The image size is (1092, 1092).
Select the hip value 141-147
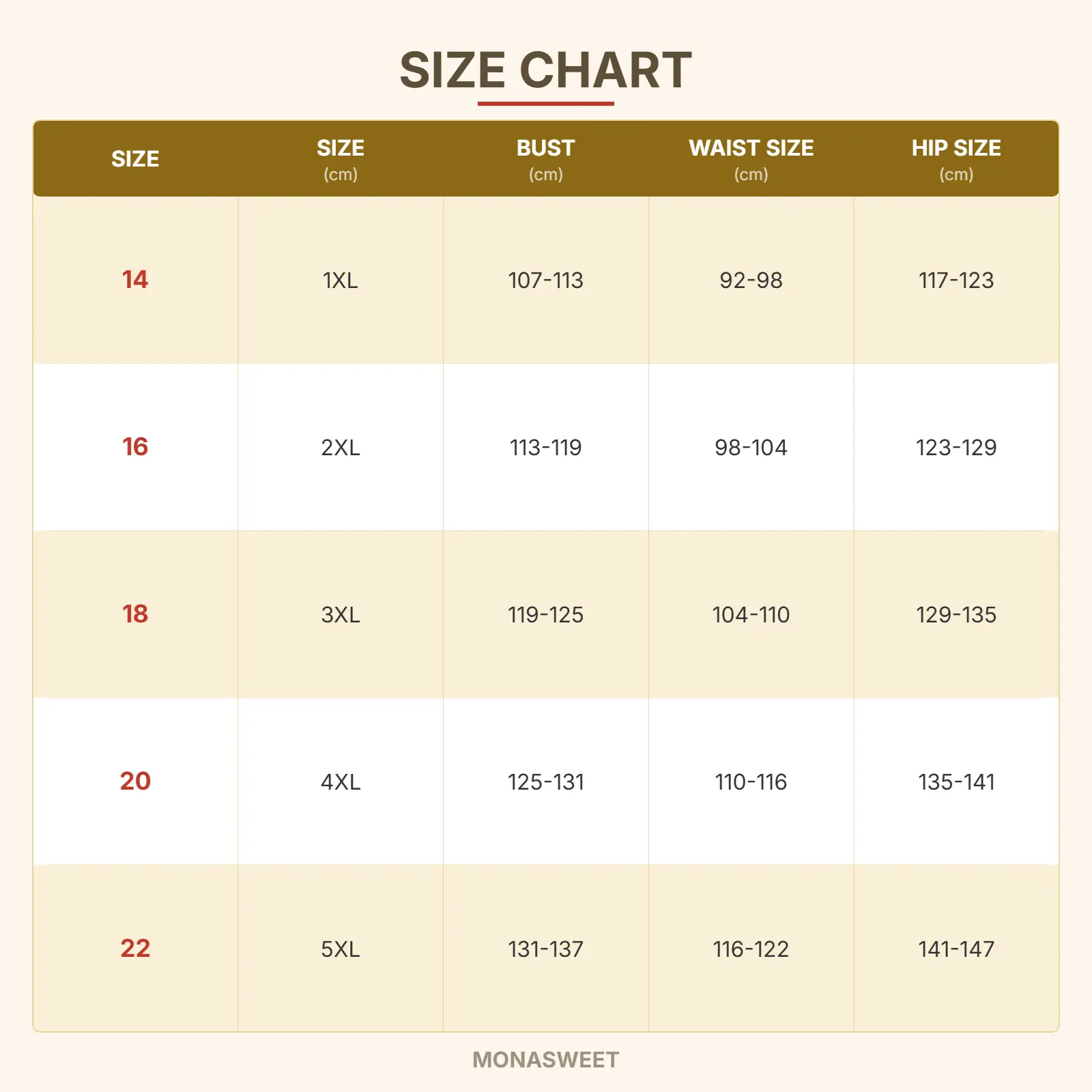click(956, 949)
